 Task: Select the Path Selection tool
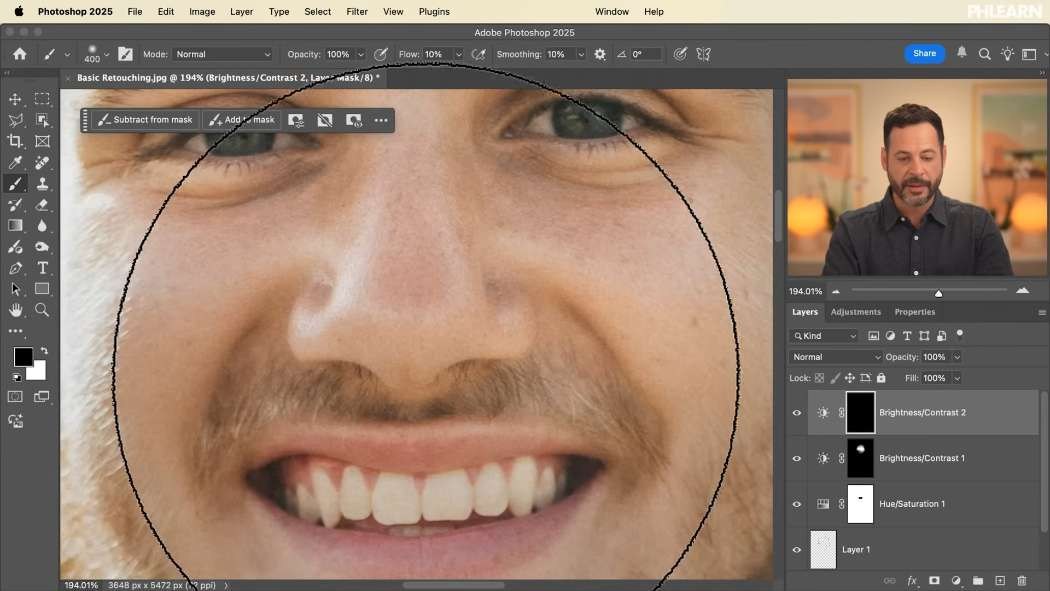click(x=15, y=289)
